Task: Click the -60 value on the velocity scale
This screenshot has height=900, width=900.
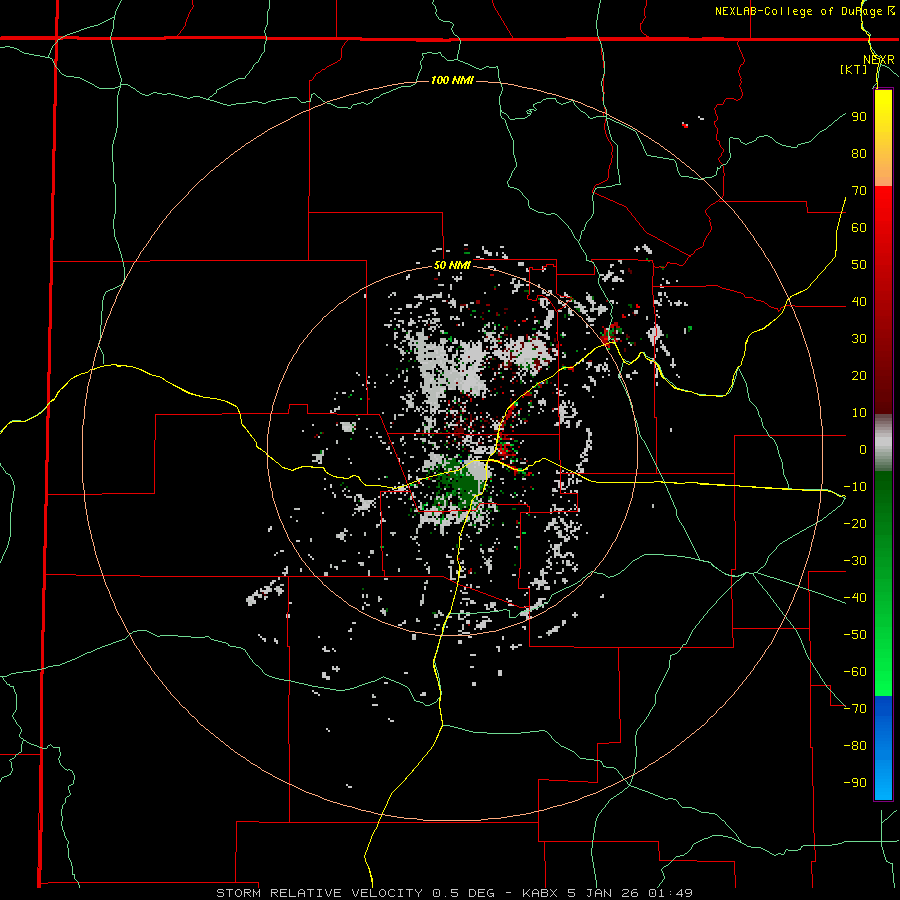Action: click(855, 672)
